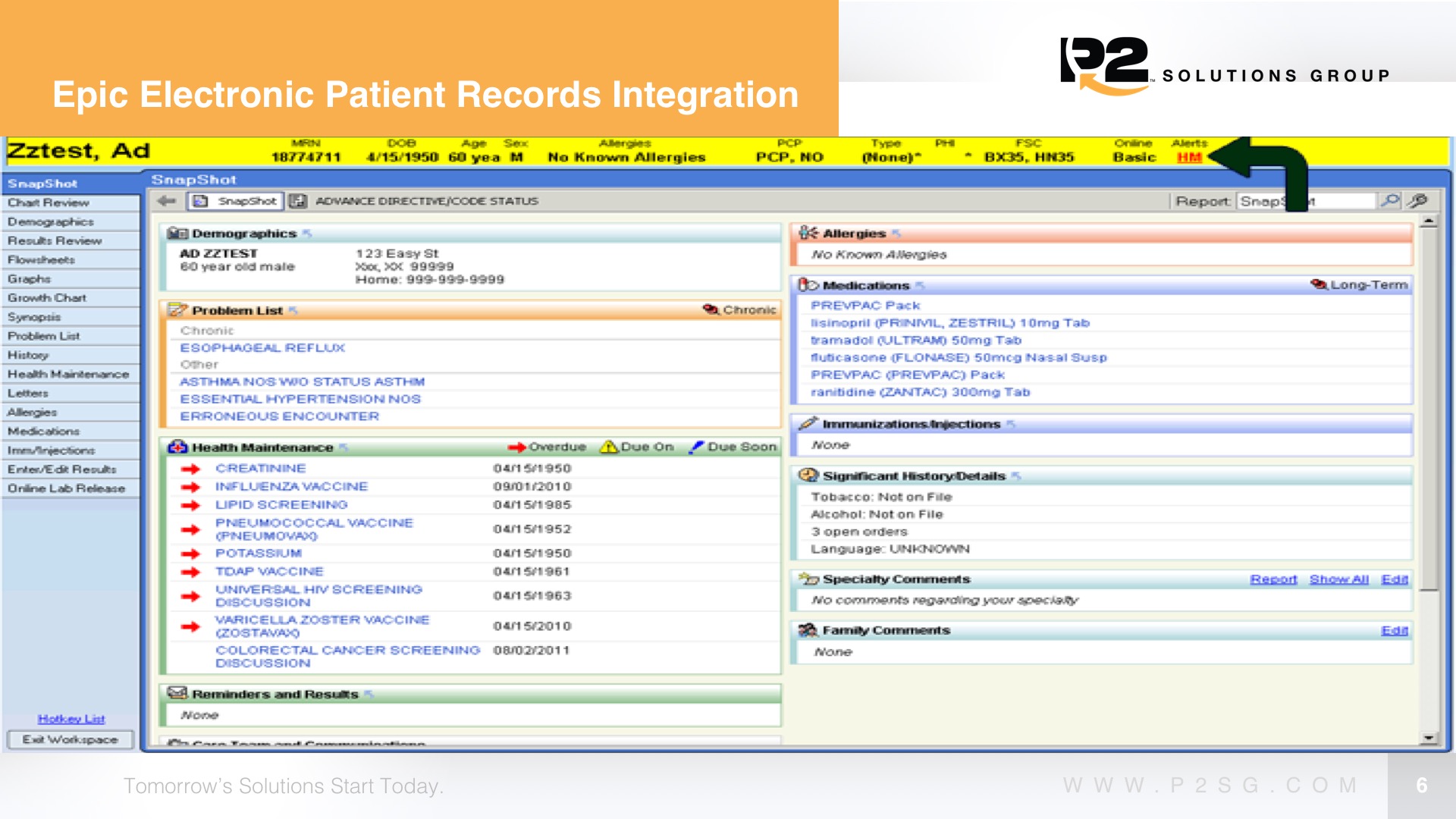
Task: Toggle the Chronic filter in Problem List header
Action: (x=739, y=310)
